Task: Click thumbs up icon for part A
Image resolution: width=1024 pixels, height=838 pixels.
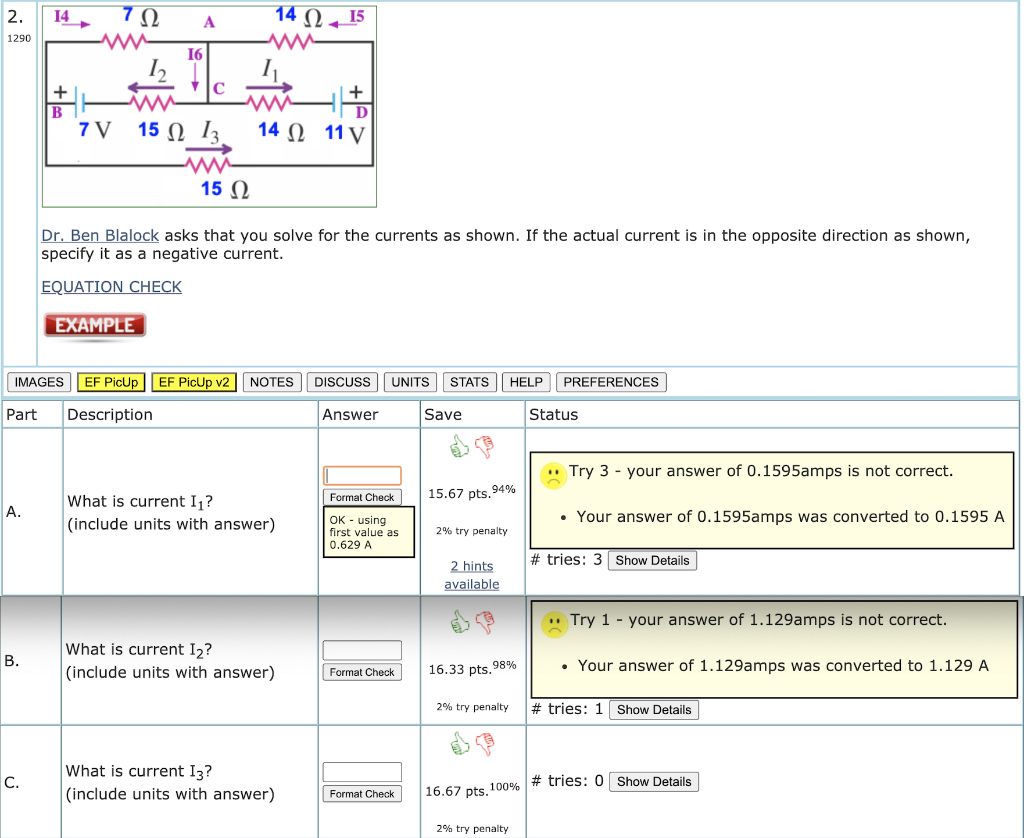Action: pyautogui.click(x=460, y=447)
